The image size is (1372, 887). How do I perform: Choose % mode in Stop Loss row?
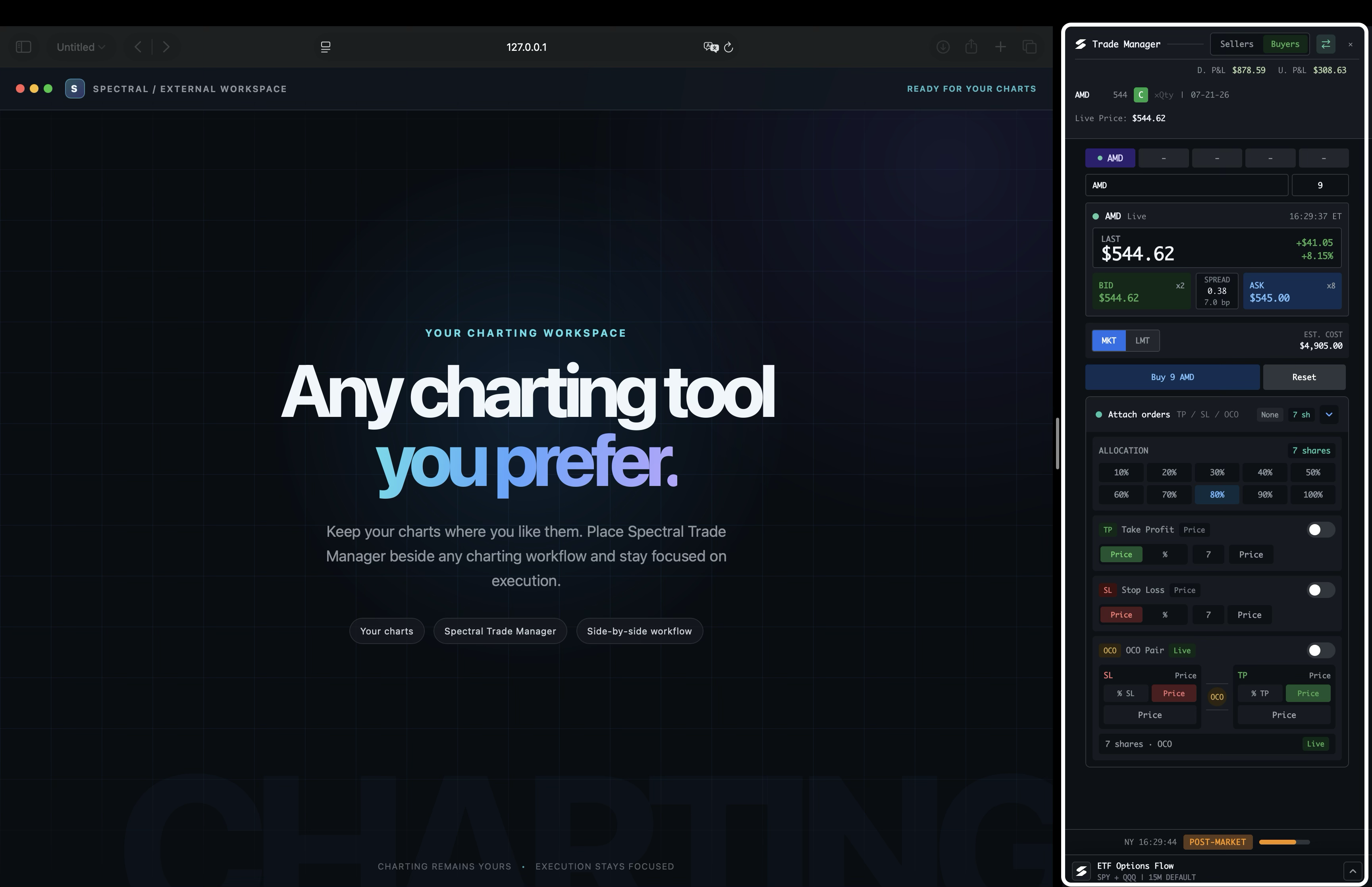coord(1165,615)
